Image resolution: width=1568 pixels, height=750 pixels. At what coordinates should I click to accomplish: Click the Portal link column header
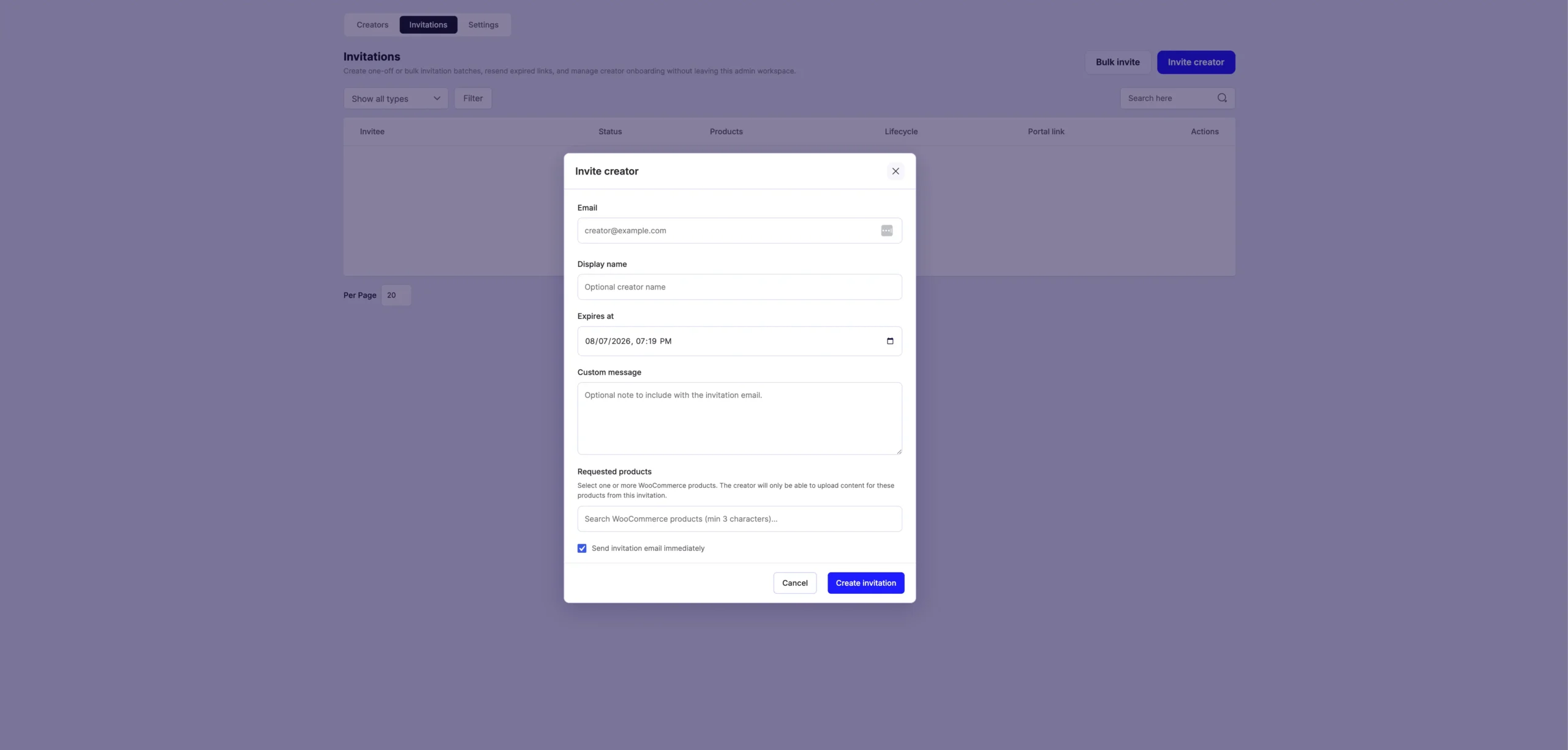click(1046, 132)
